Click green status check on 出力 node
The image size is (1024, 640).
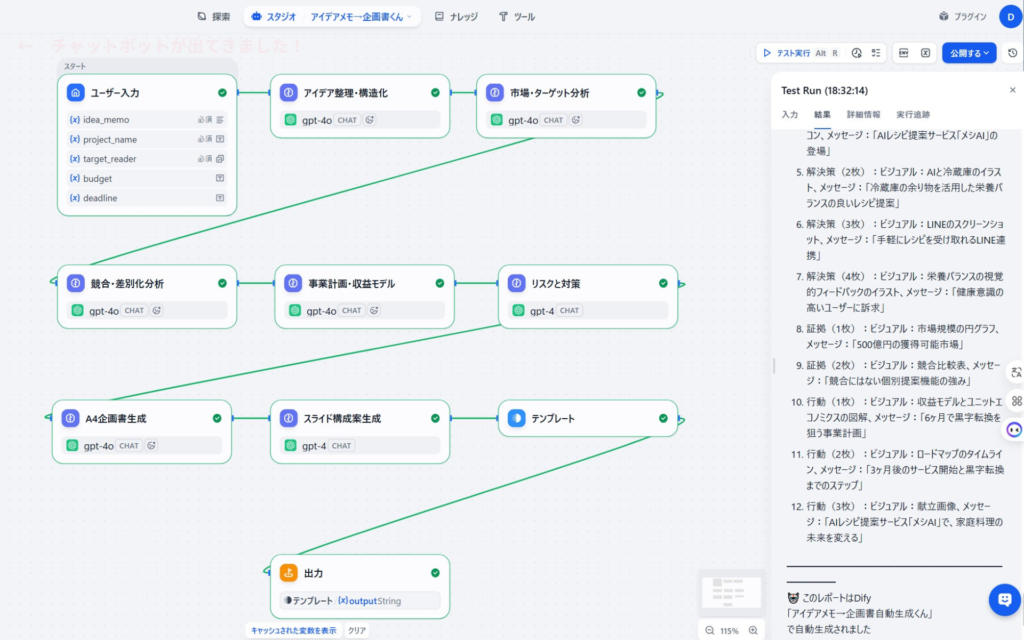point(435,573)
